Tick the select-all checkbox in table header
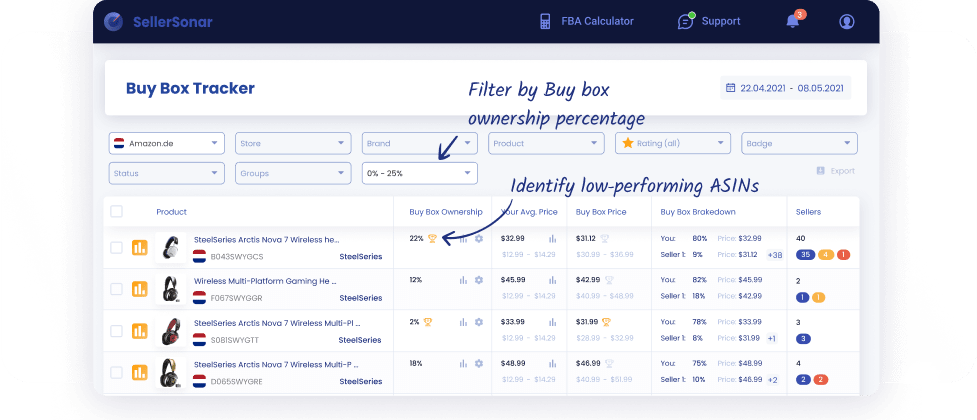977x420 pixels. [x=117, y=212]
